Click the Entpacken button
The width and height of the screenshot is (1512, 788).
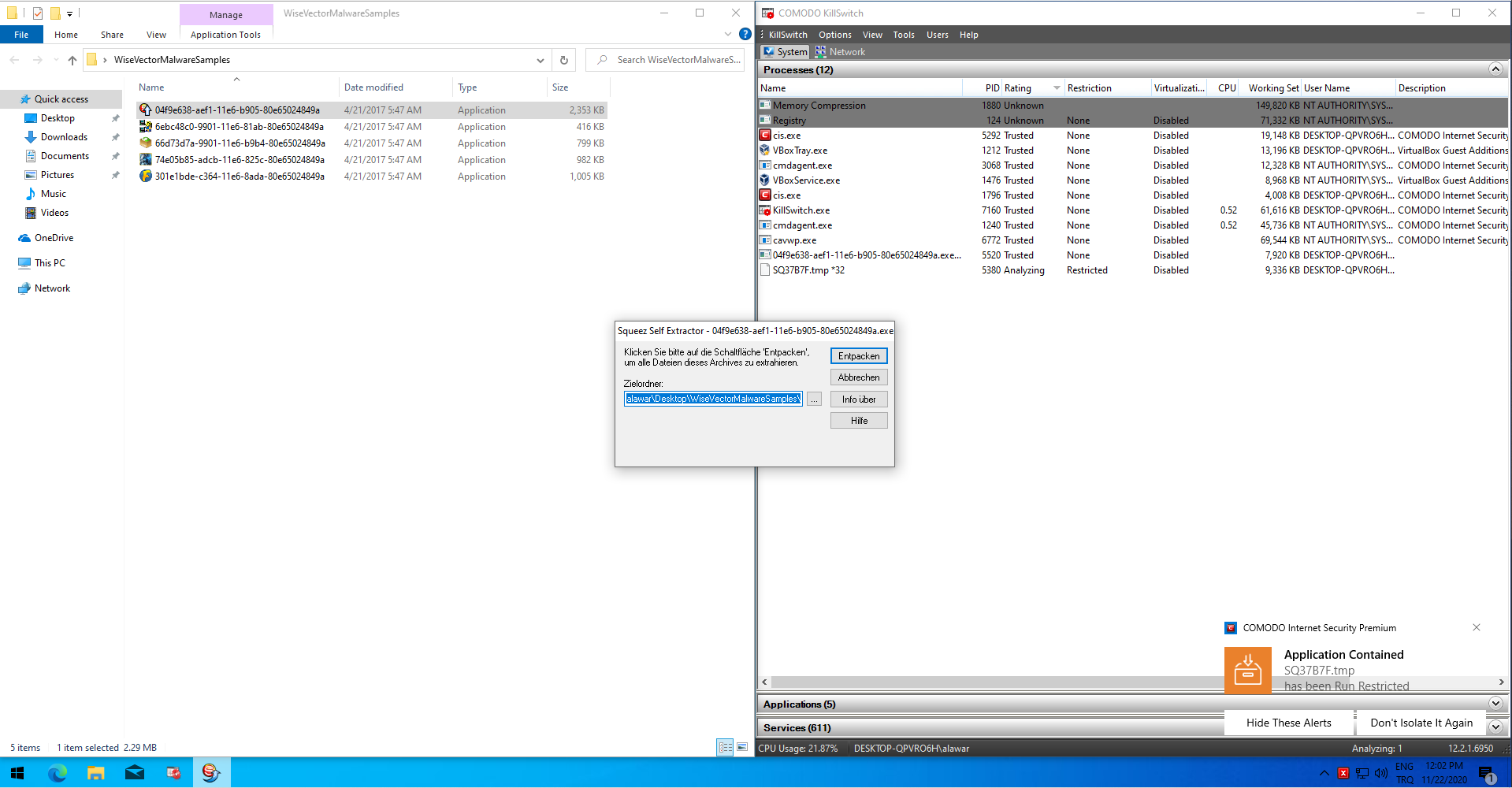859,356
